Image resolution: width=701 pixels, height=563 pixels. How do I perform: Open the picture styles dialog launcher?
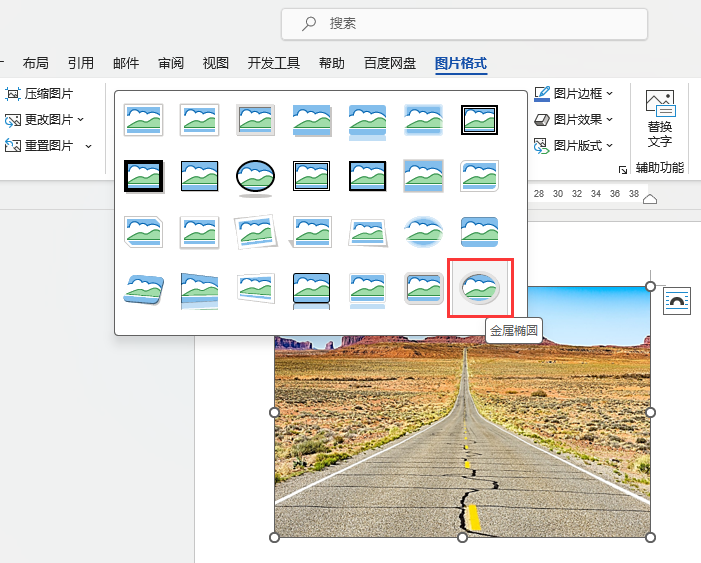point(622,170)
